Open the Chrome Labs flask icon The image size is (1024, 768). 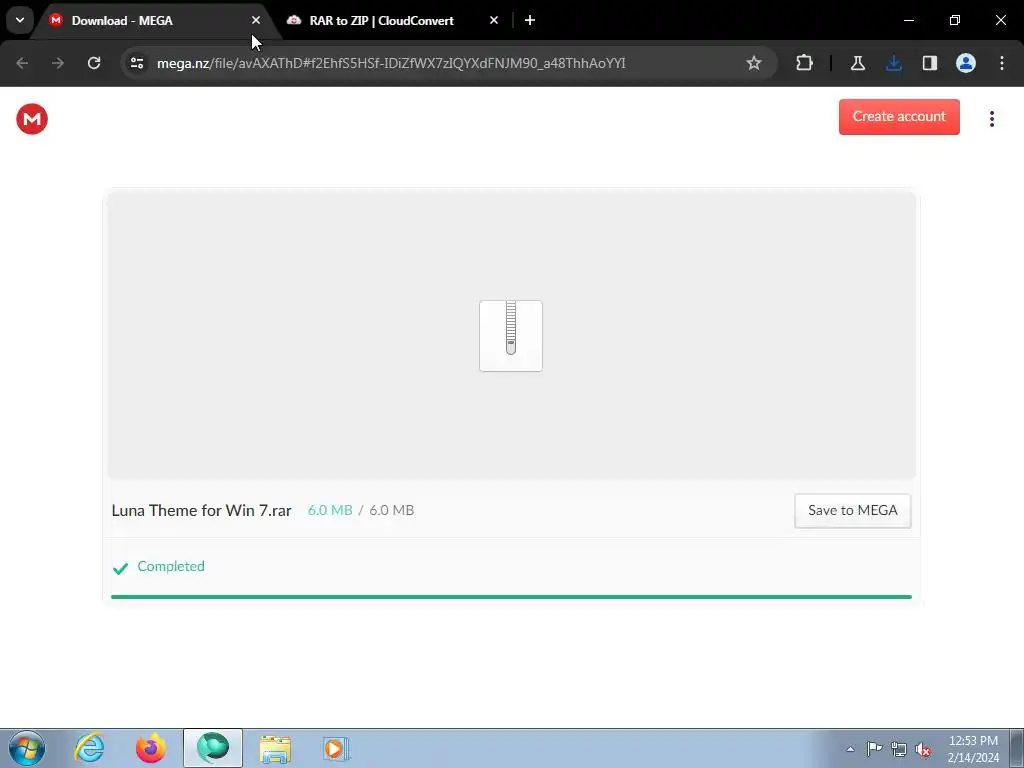pos(857,63)
